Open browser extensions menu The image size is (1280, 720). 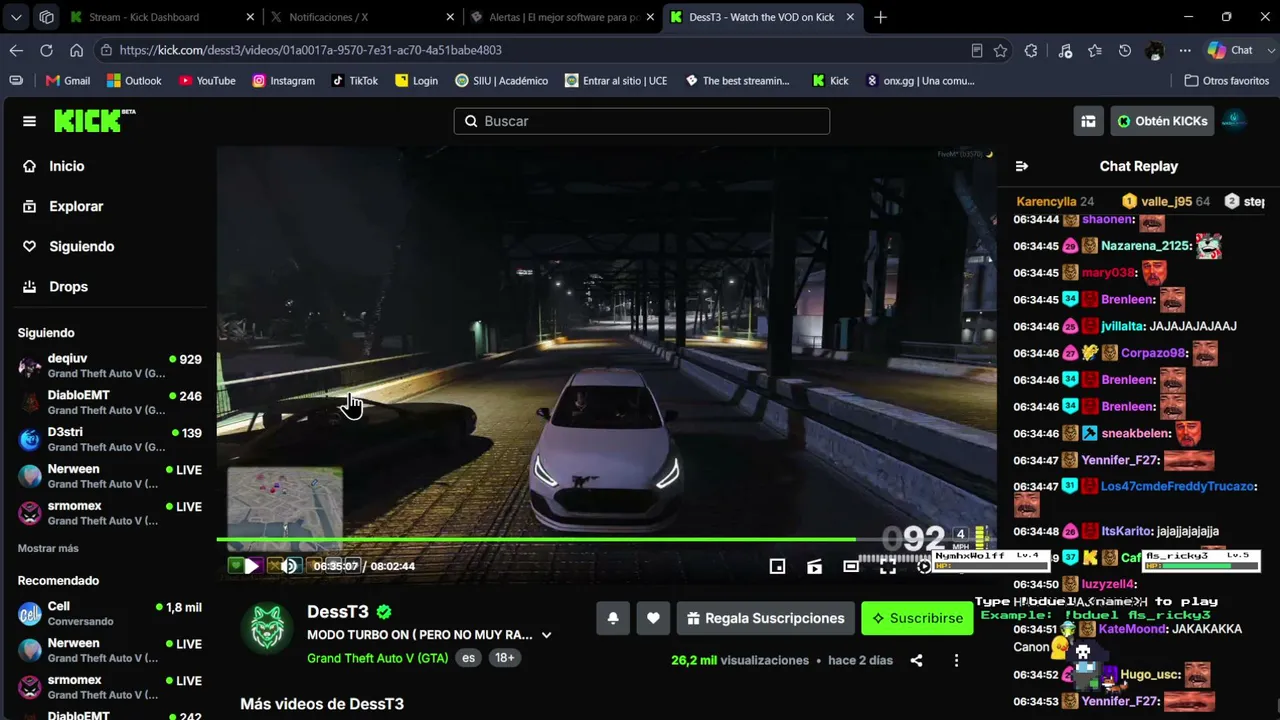coord(1032,50)
